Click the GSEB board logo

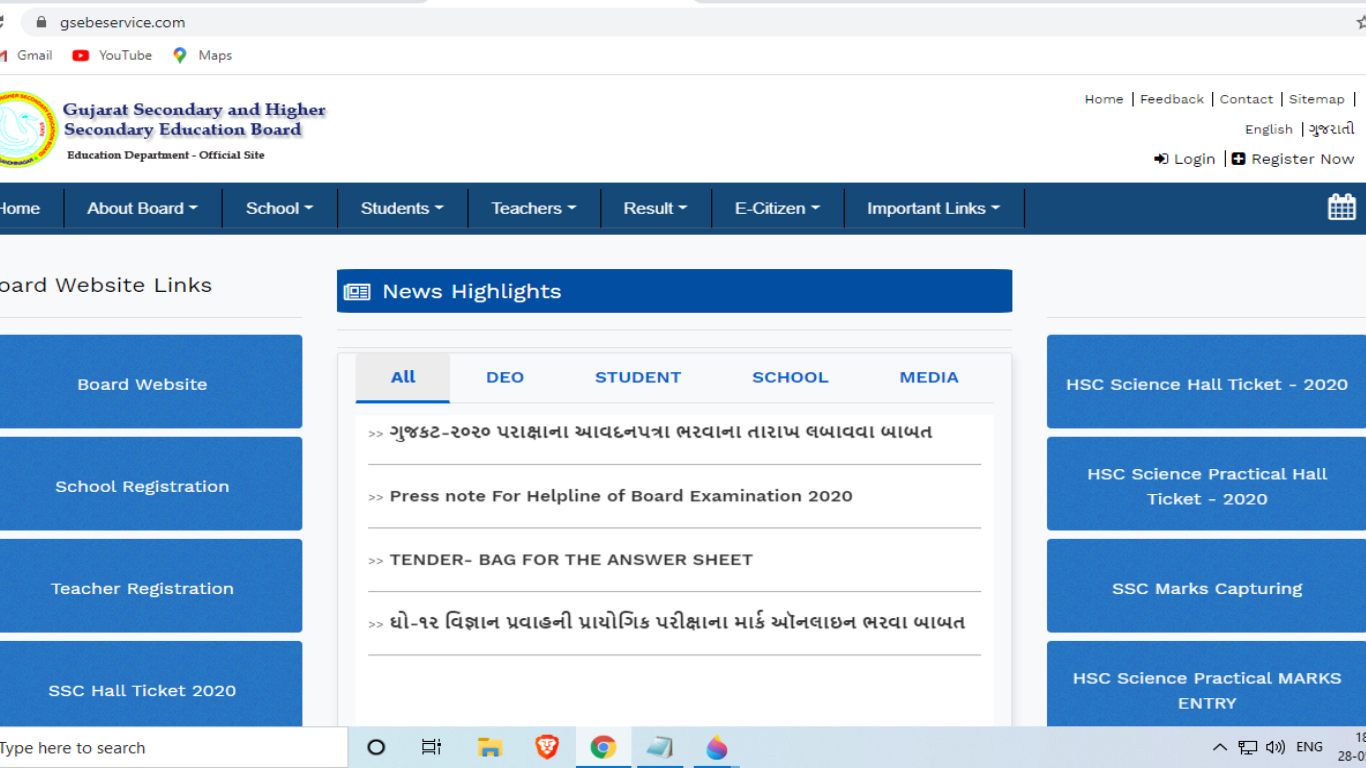[27, 129]
